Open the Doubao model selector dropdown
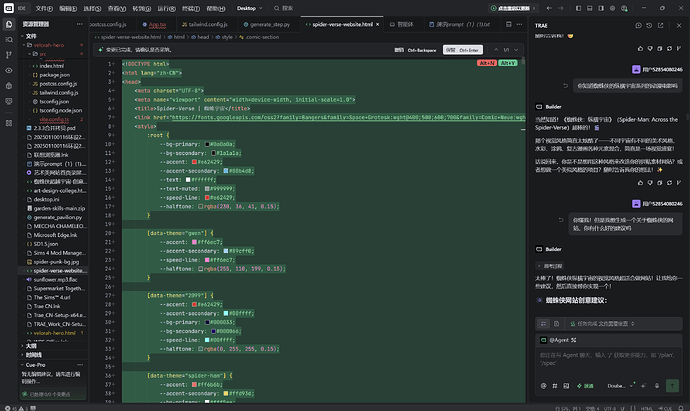The height and width of the screenshot is (411, 690). pos(620,386)
